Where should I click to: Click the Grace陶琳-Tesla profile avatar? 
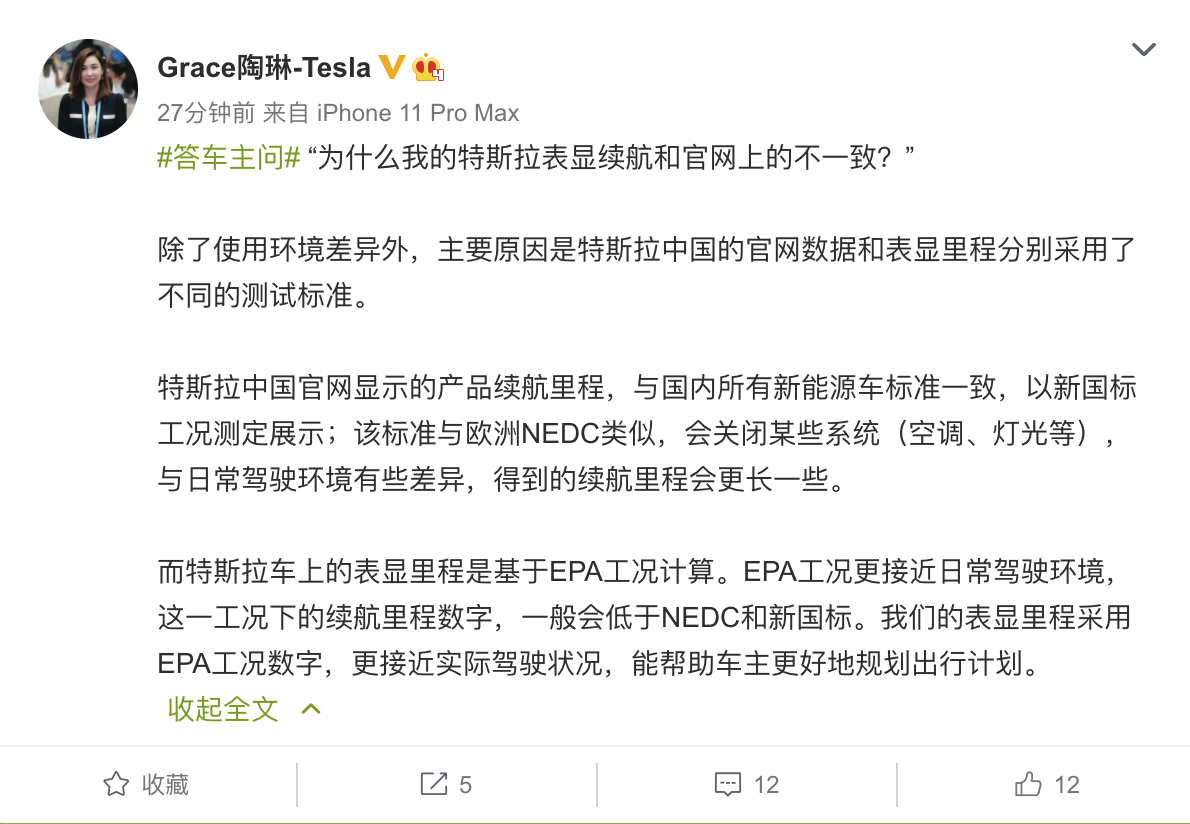(88, 88)
